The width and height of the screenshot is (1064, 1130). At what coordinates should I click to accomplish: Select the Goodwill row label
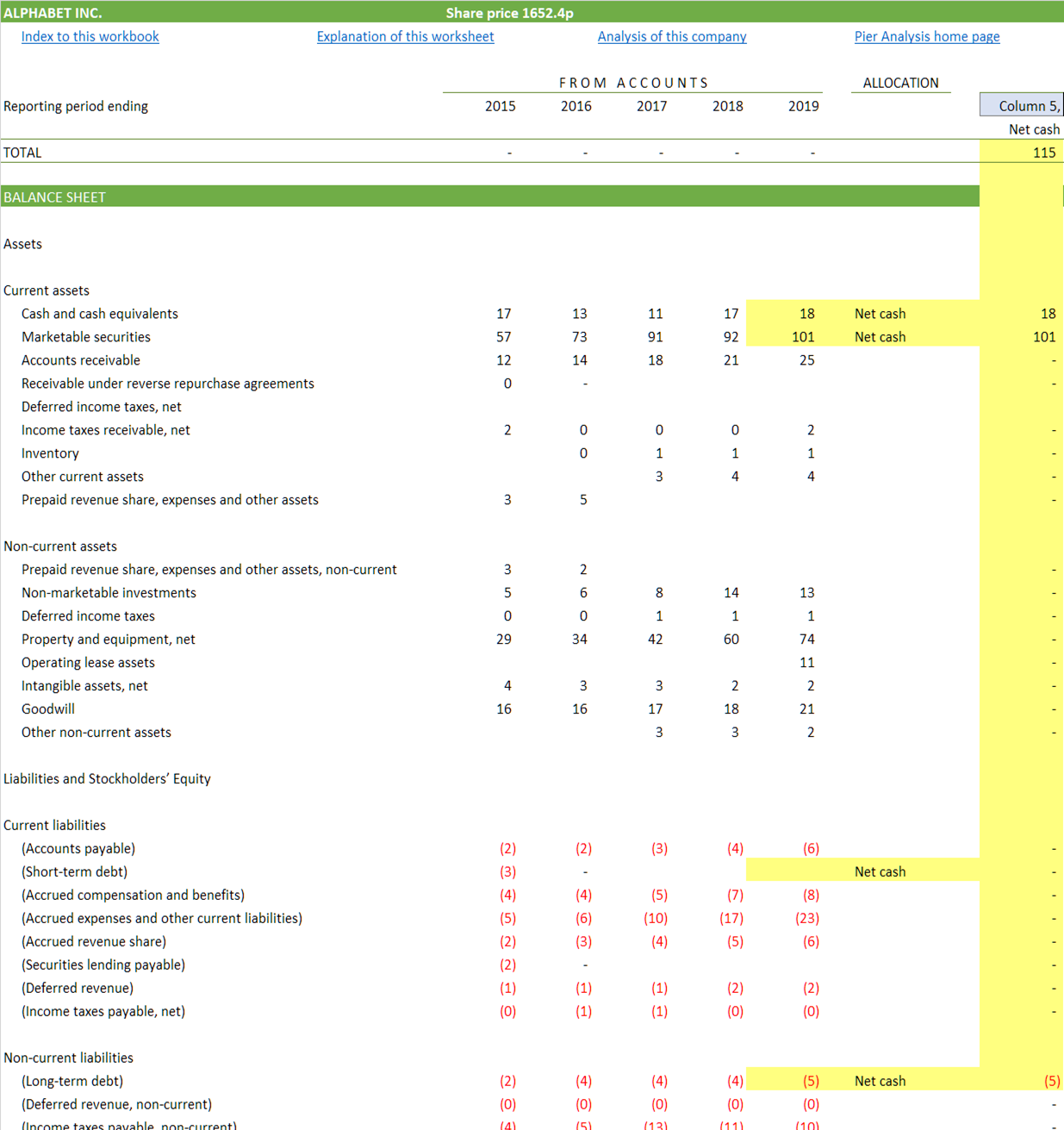tap(48, 709)
